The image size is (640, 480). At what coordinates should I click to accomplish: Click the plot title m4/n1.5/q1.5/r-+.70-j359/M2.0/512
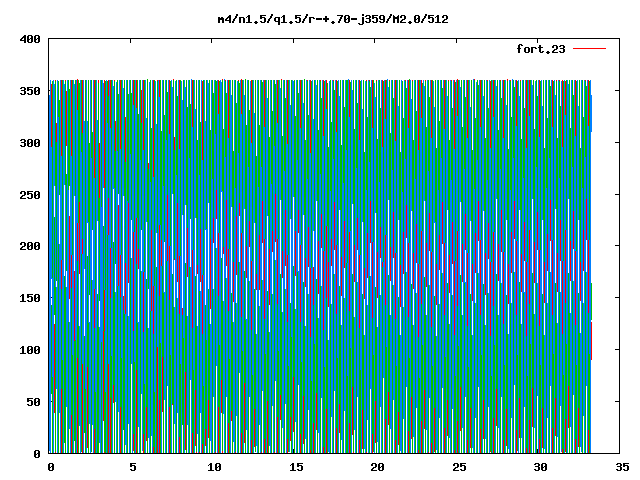[x=333, y=19]
